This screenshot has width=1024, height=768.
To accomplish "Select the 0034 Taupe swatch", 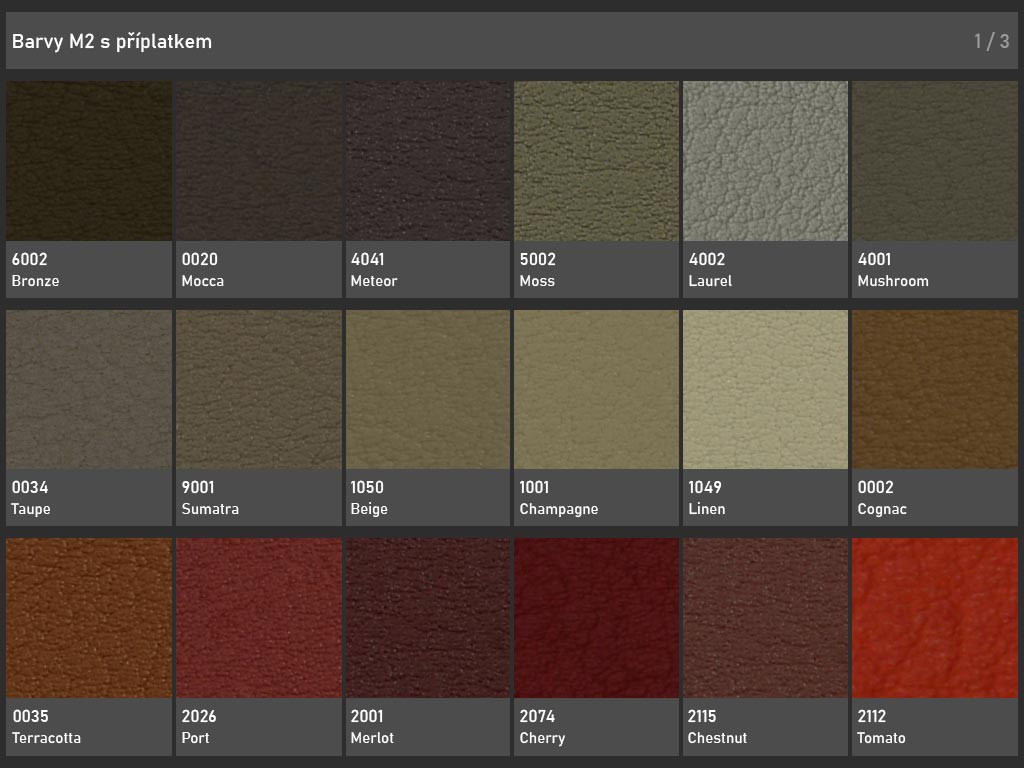I will click(x=89, y=390).
